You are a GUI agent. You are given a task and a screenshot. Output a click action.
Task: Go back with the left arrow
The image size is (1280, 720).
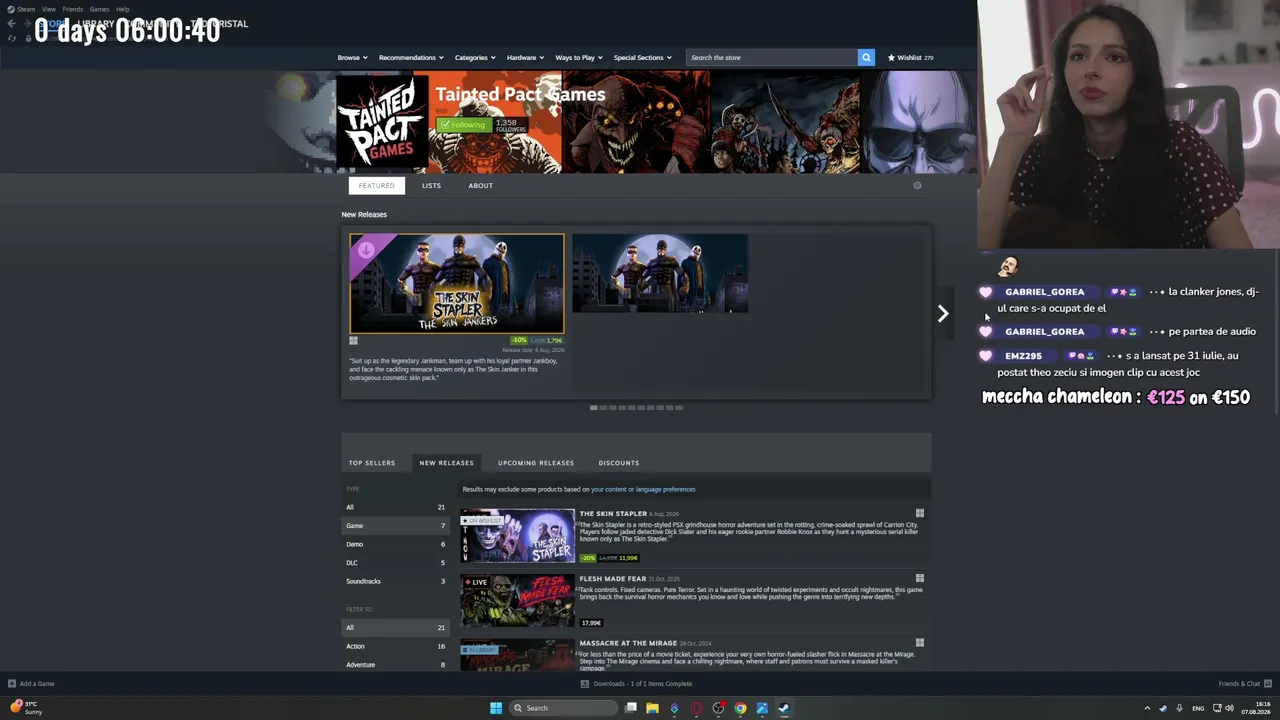pos(11,23)
